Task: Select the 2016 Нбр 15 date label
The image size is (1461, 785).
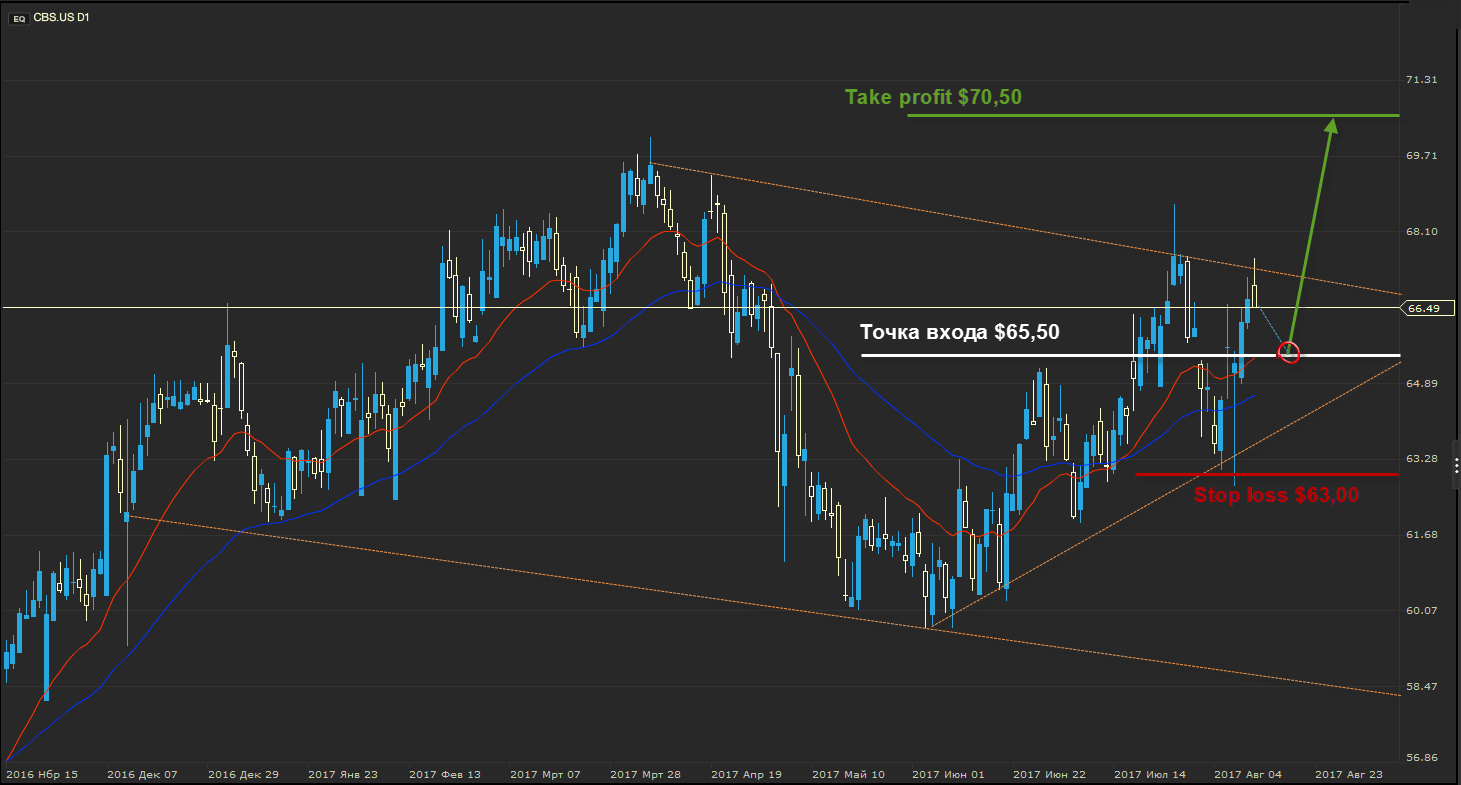Action: [x=40, y=774]
